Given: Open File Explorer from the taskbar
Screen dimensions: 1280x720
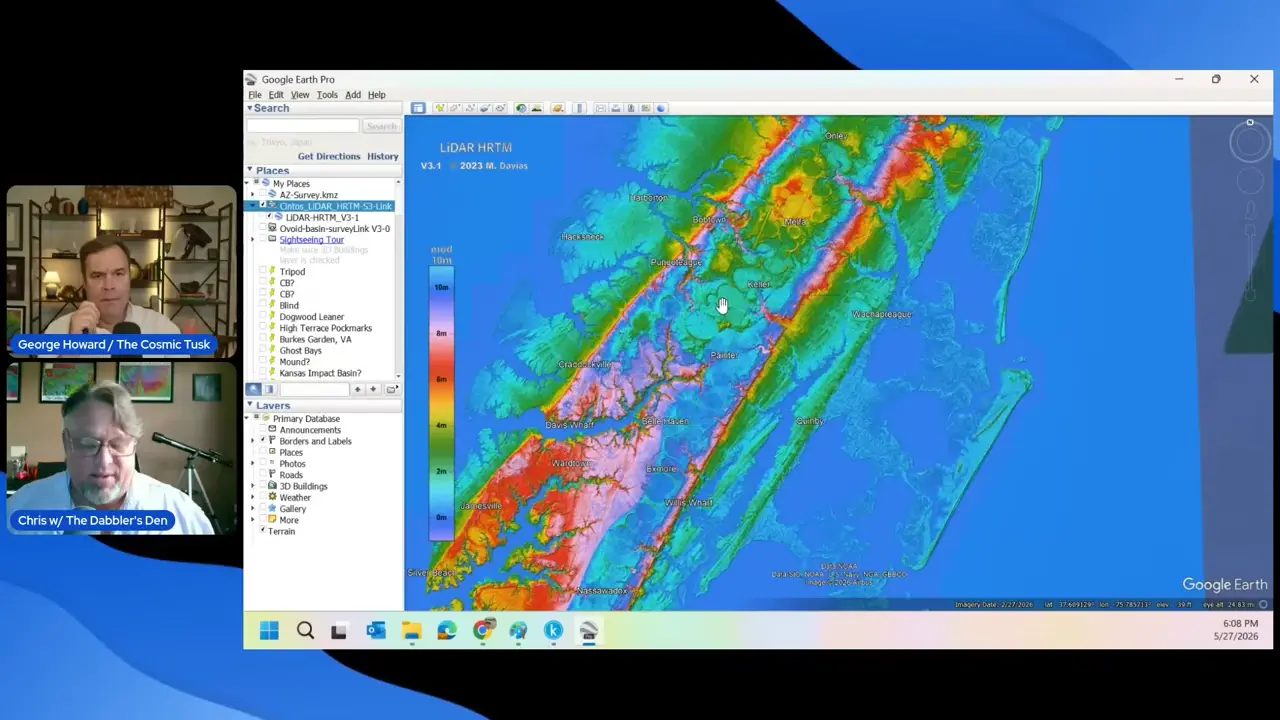Looking at the screenshot, I should coord(411,630).
